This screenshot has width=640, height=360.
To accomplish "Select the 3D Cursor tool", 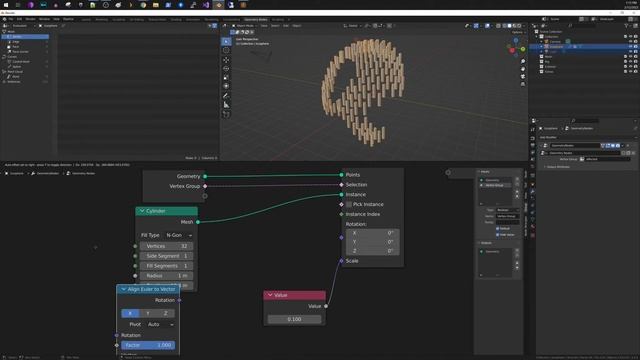I will 226,50.
